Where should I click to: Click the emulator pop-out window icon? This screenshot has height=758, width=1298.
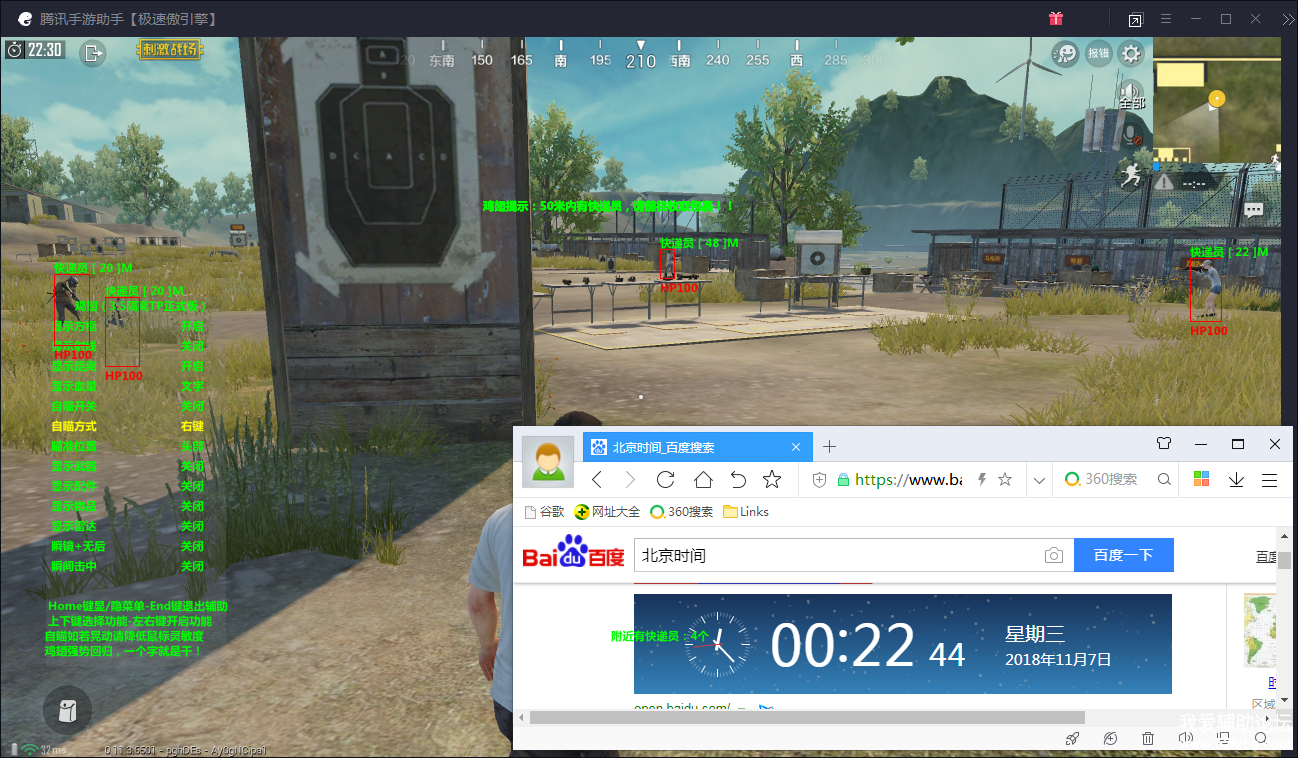click(x=1135, y=19)
